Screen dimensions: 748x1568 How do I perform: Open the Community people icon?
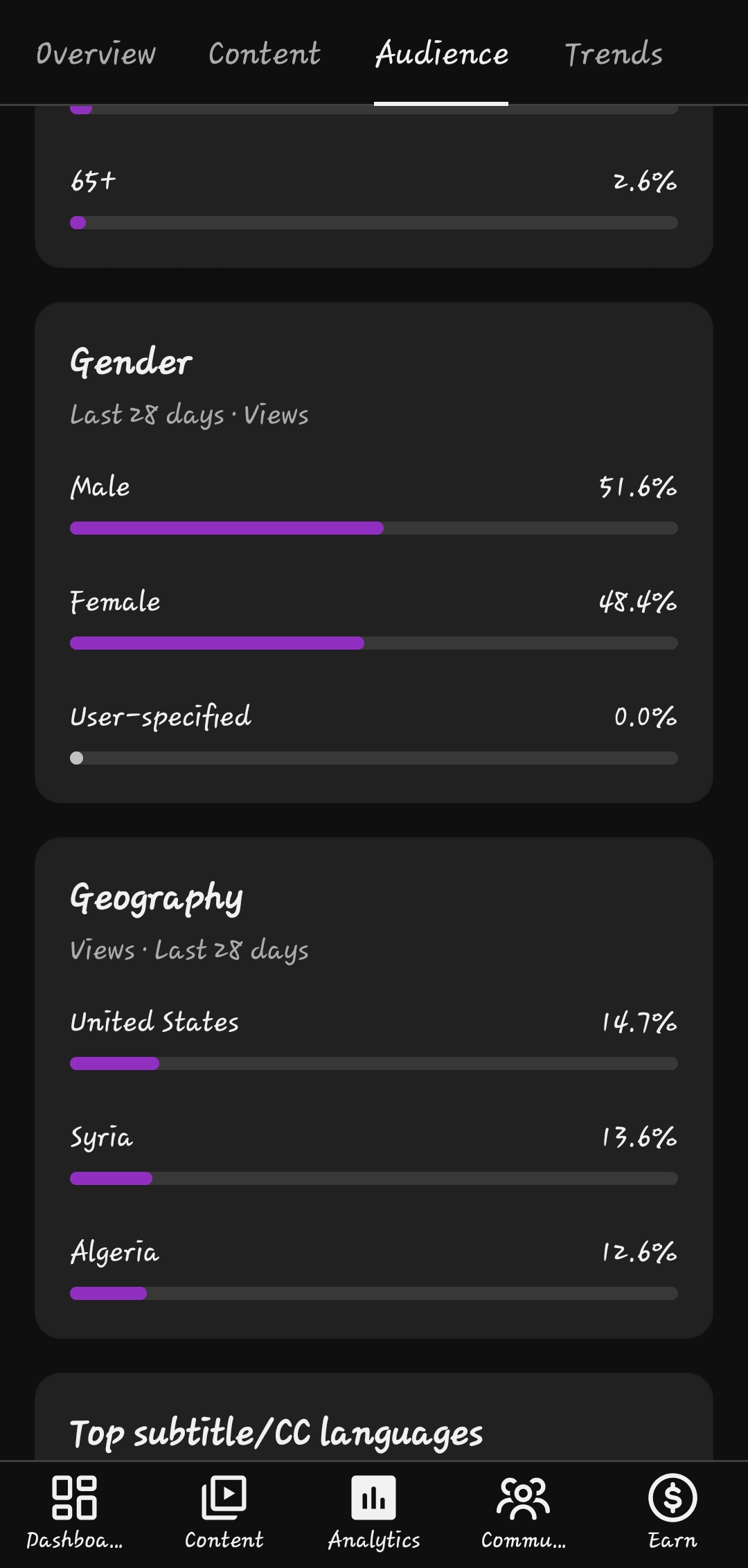[524, 1497]
